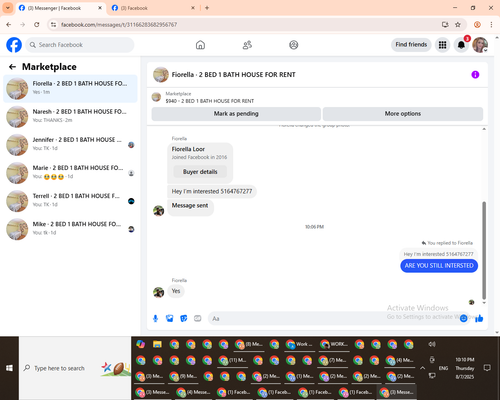The height and width of the screenshot is (400, 500).
Task: Open the Windows Start menu
Action: [9, 368]
